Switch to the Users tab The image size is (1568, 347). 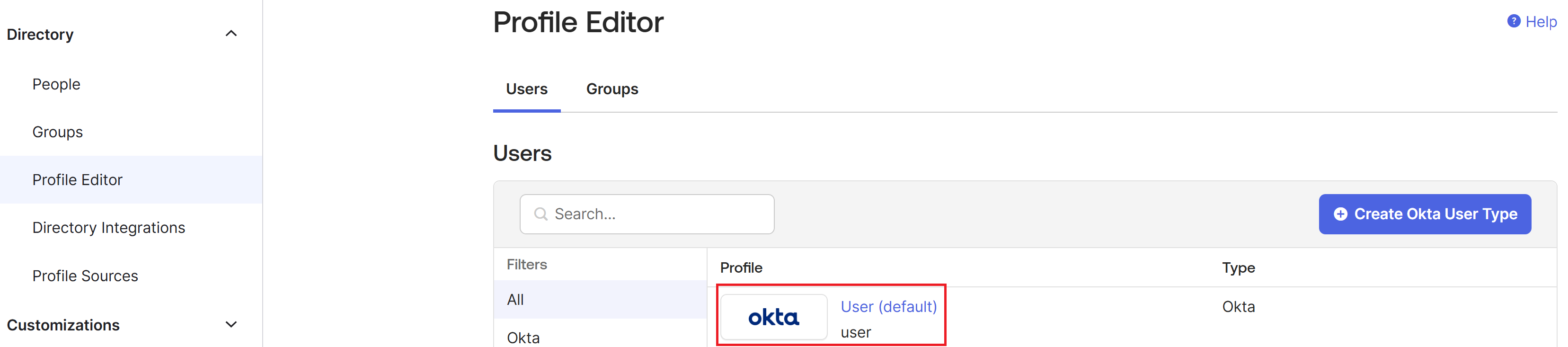click(x=526, y=89)
